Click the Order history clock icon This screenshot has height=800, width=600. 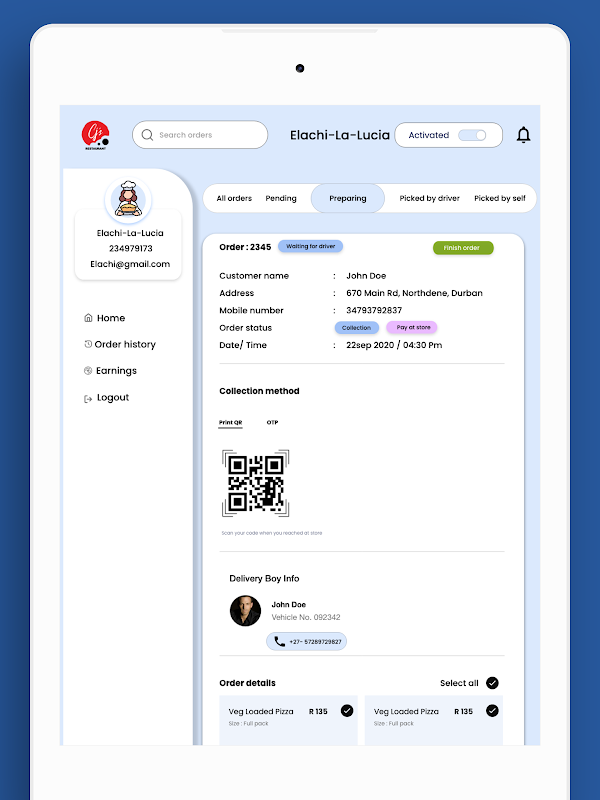tap(88, 344)
